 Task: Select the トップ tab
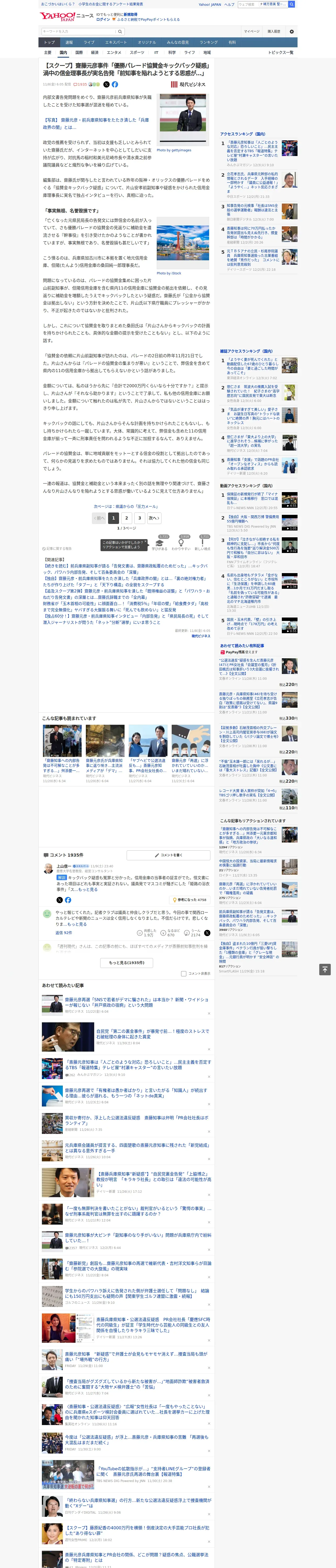click(x=49, y=43)
